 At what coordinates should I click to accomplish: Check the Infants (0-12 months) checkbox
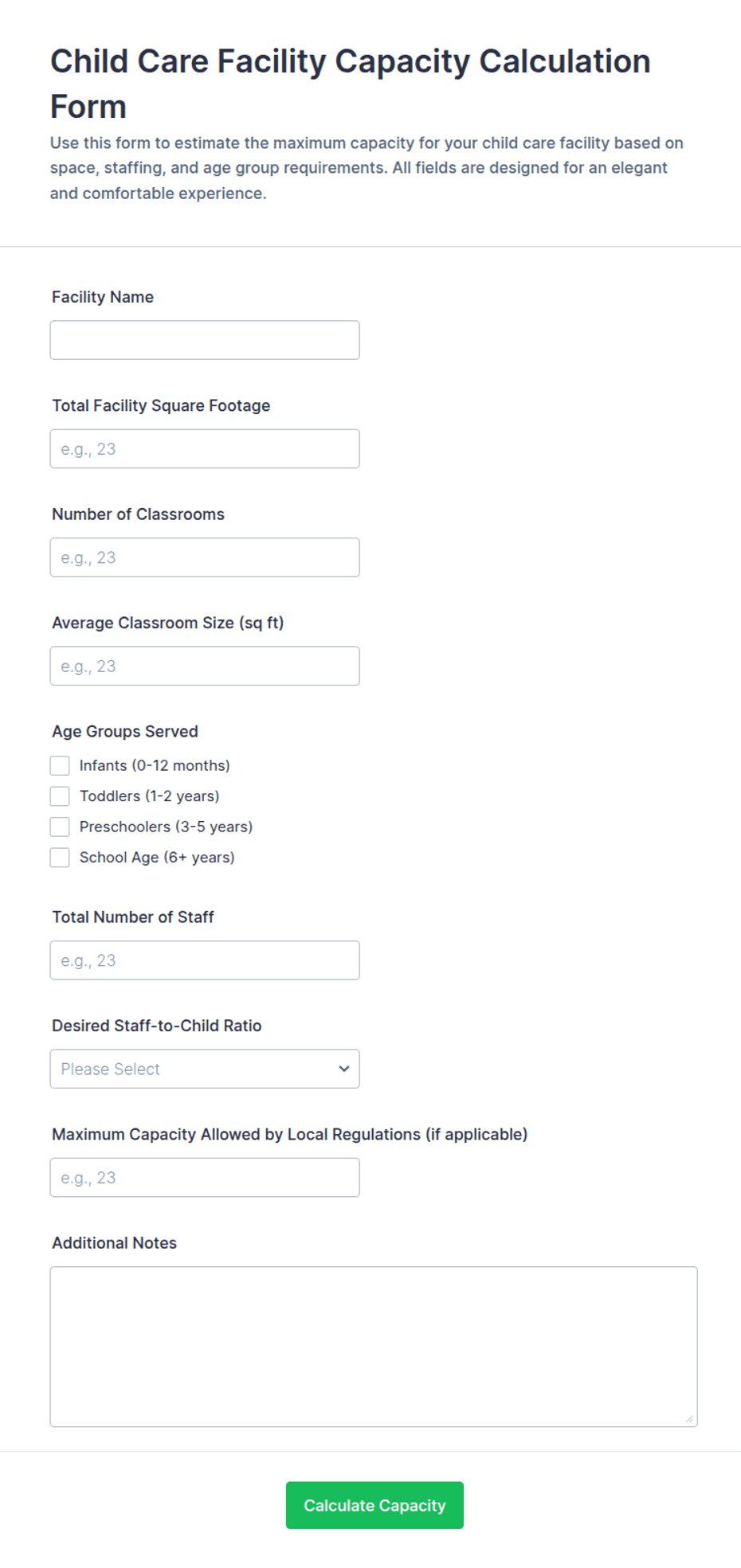click(60, 765)
